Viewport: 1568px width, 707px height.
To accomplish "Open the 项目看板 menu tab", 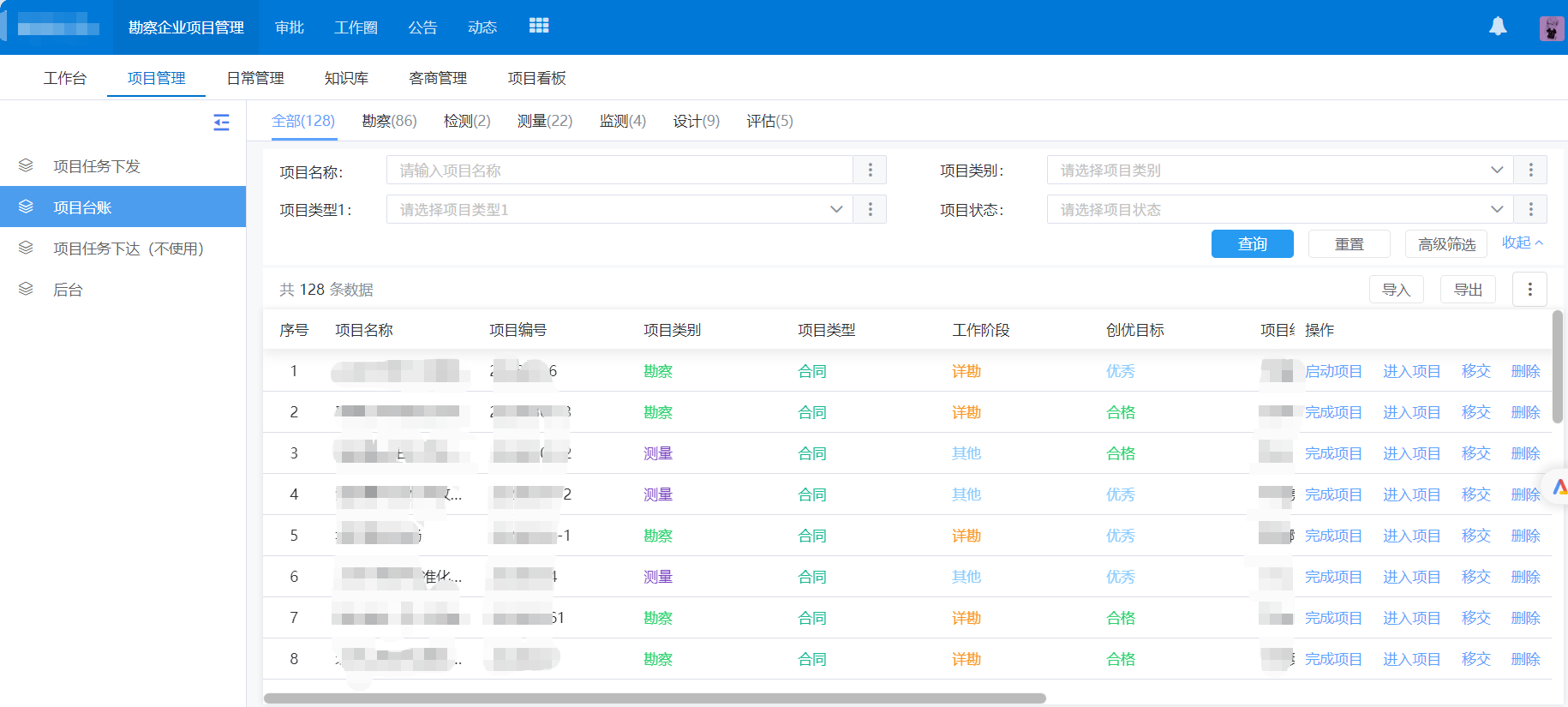I will tap(536, 78).
